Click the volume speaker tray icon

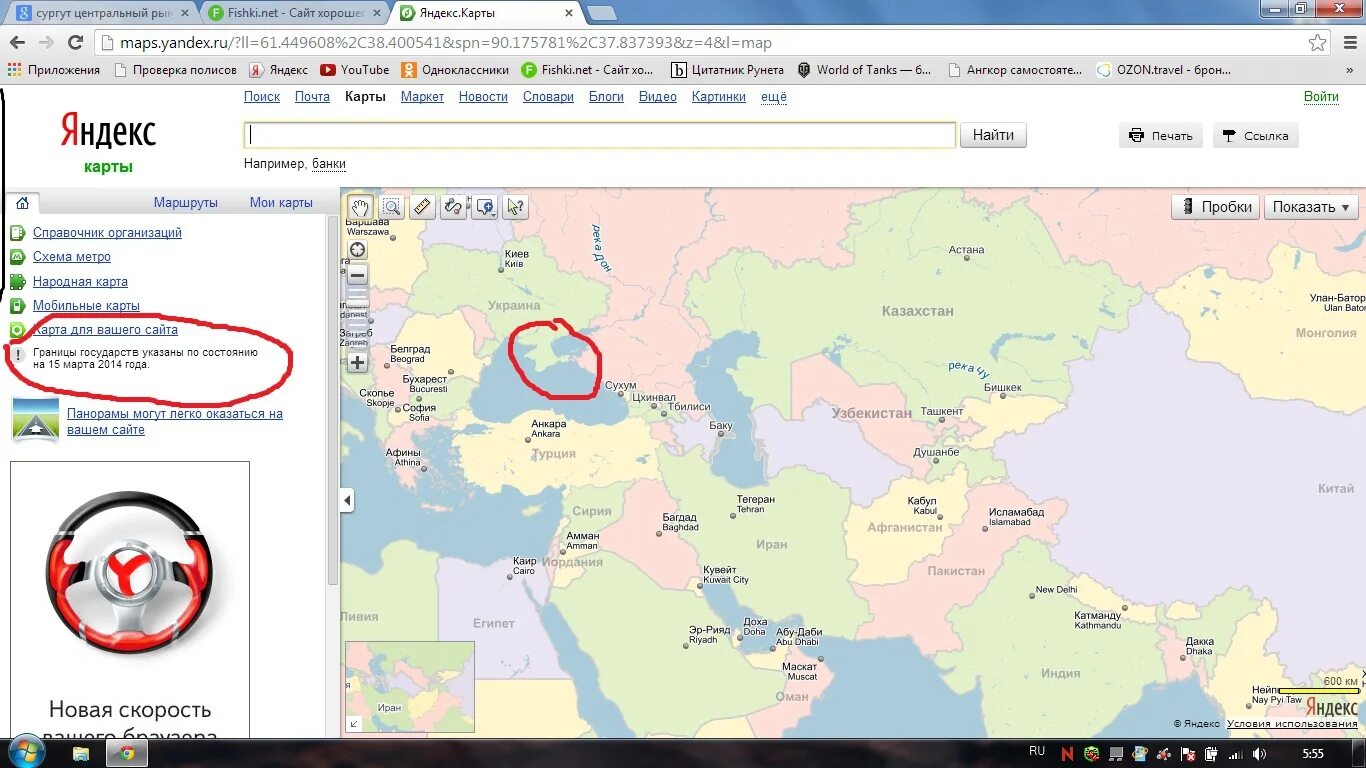point(1259,754)
